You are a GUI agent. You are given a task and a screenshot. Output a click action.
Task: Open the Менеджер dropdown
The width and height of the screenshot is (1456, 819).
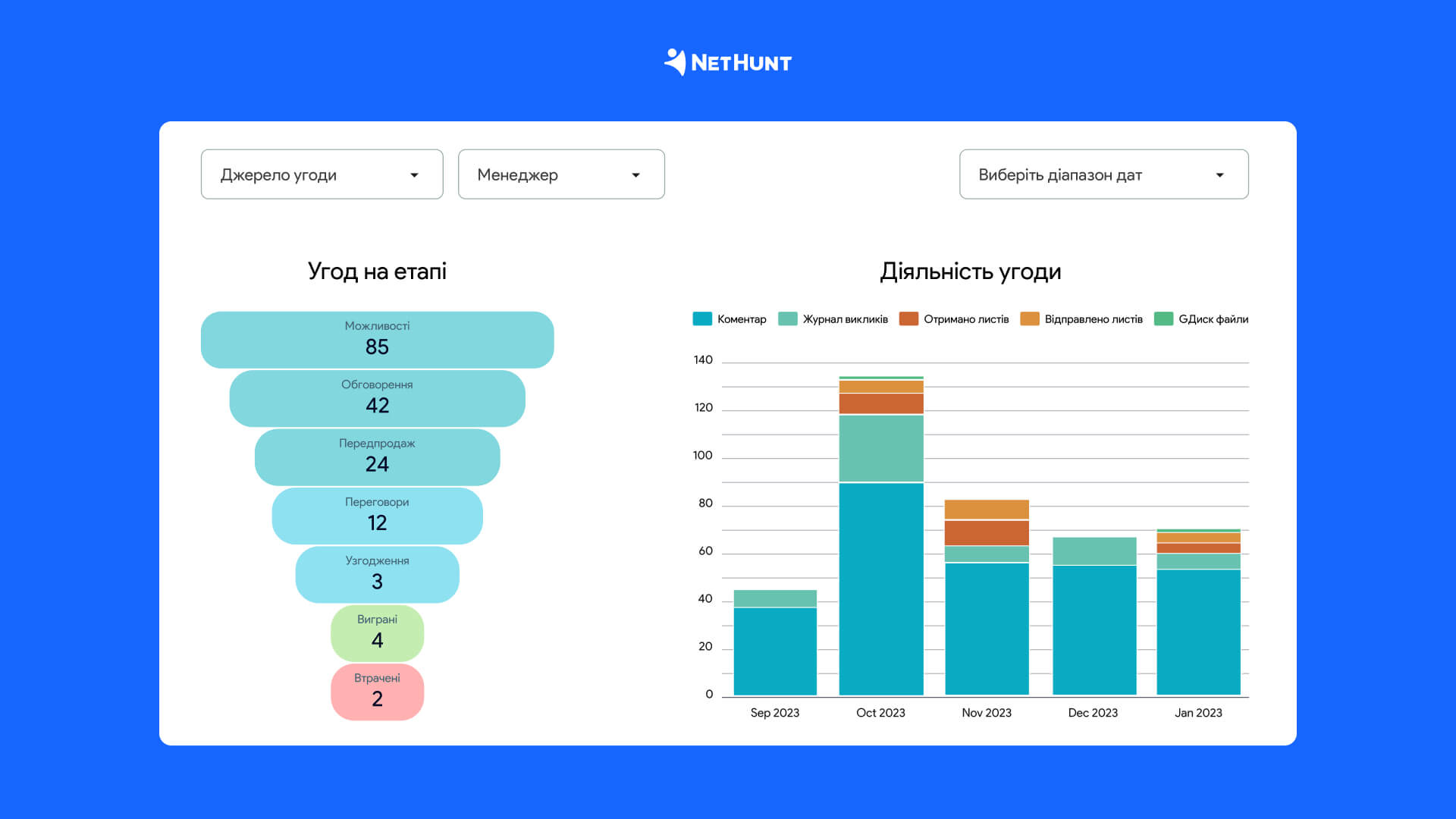(561, 174)
